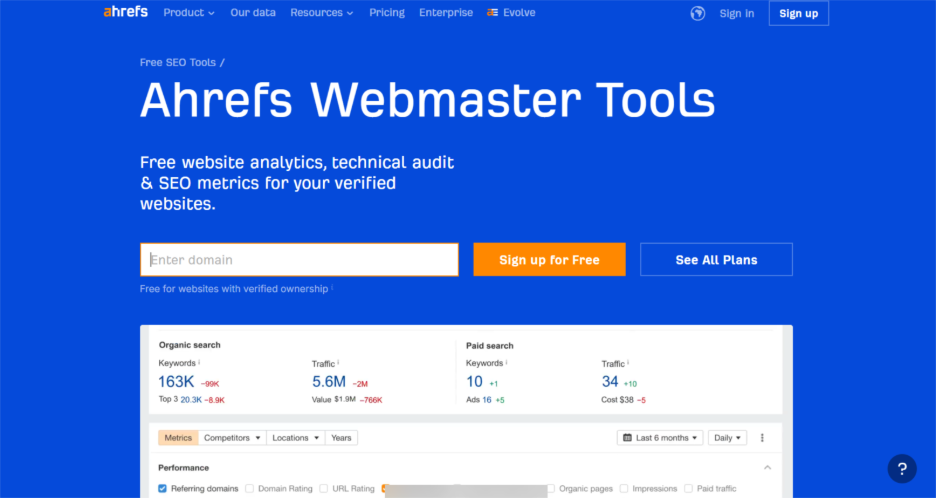Enable the Domain Rating checkbox

click(250, 489)
